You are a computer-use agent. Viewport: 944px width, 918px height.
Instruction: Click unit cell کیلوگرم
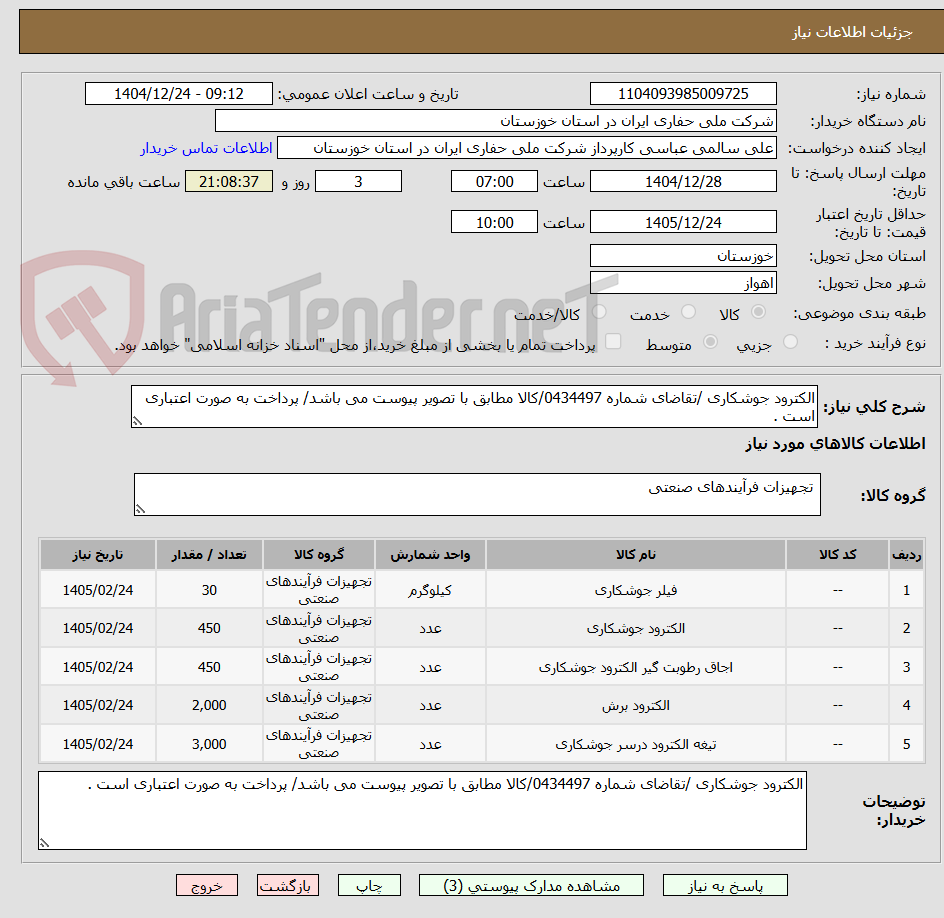click(x=430, y=591)
